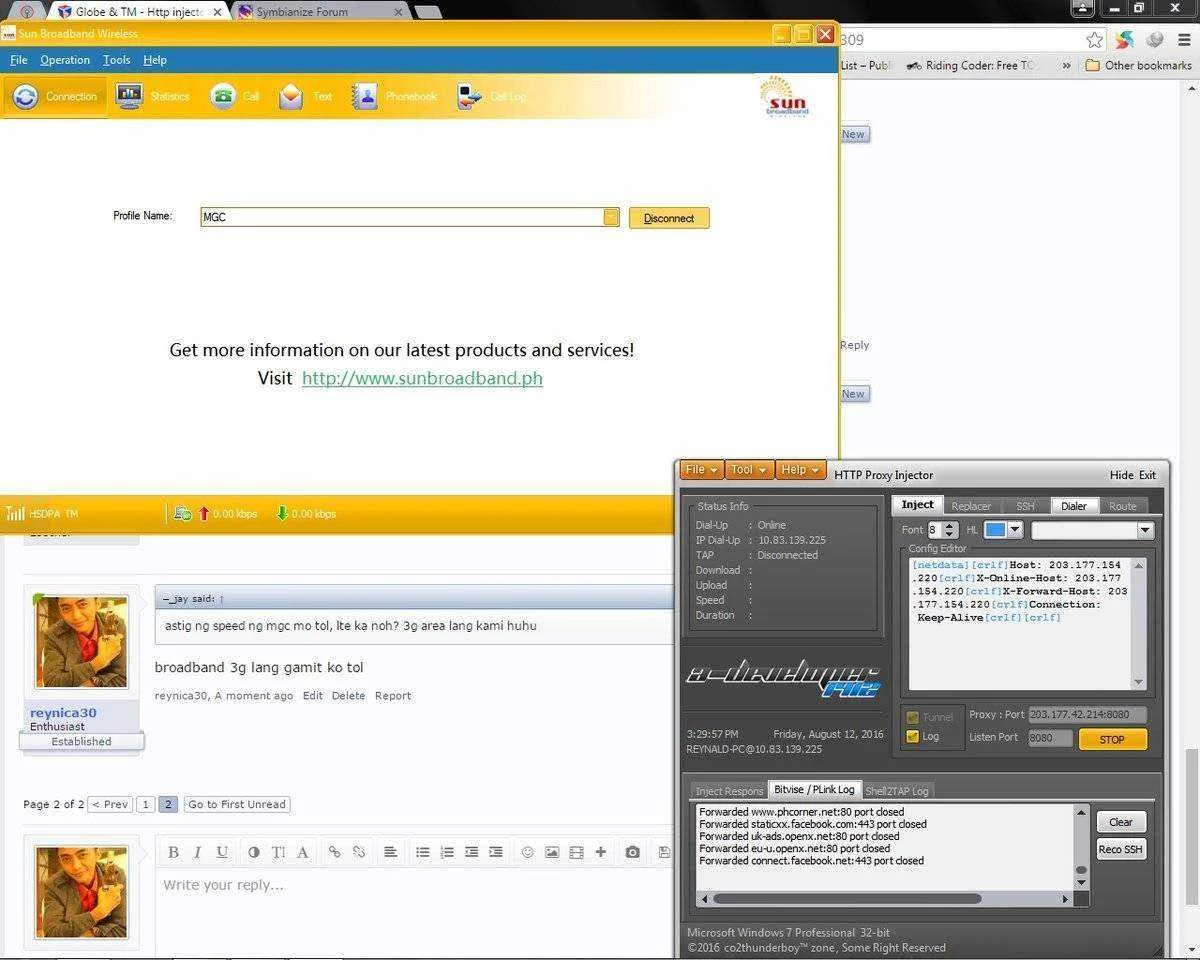Viewport: 1200px width, 960px height.
Task: Adjust the Font size stepper showing 8
Action: tap(951, 530)
